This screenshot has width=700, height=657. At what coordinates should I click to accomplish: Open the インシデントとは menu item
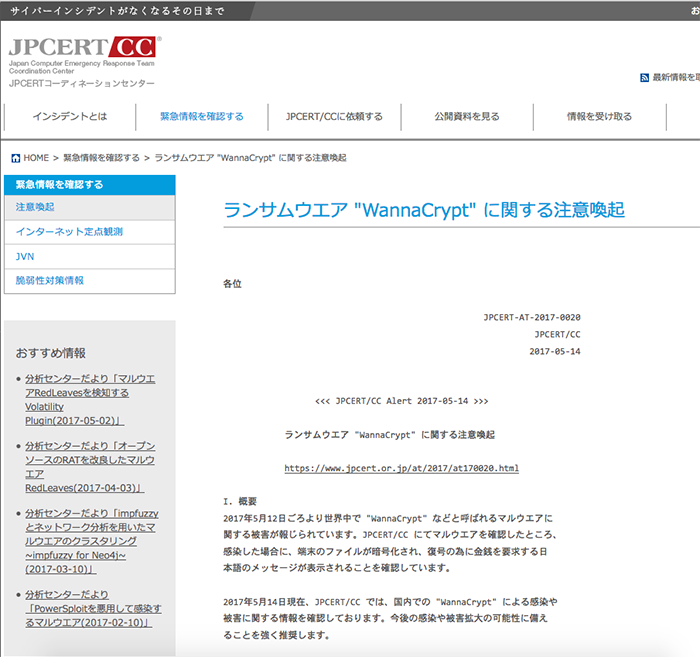pos(70,116)
